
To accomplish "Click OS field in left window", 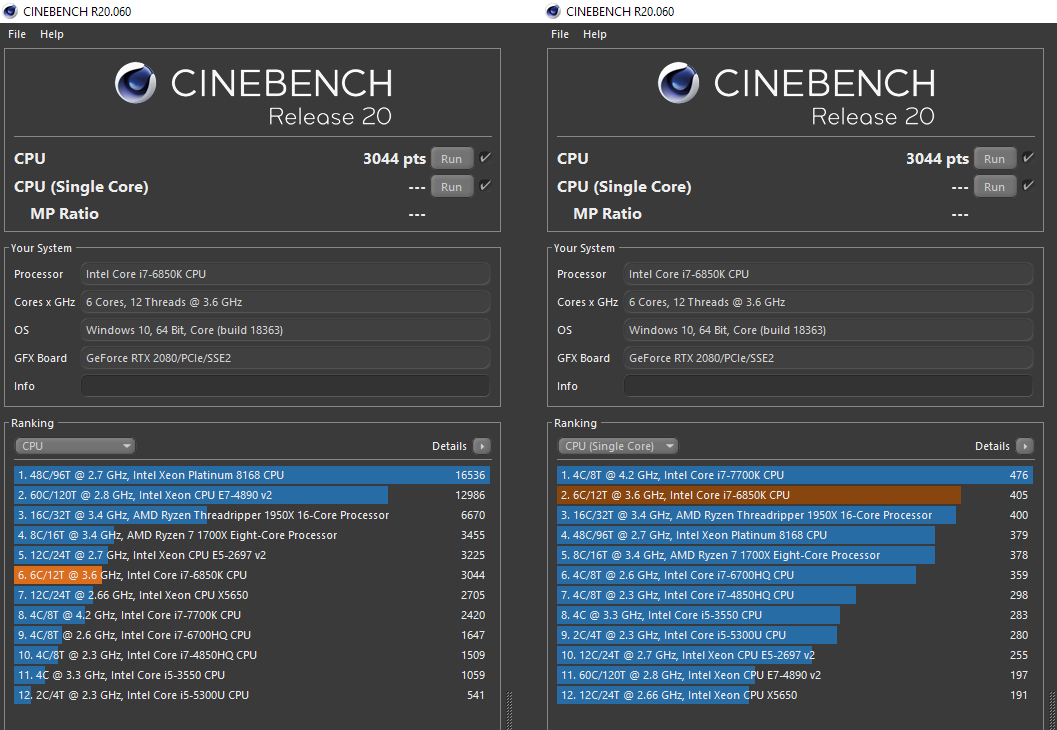I will point(285,330).
